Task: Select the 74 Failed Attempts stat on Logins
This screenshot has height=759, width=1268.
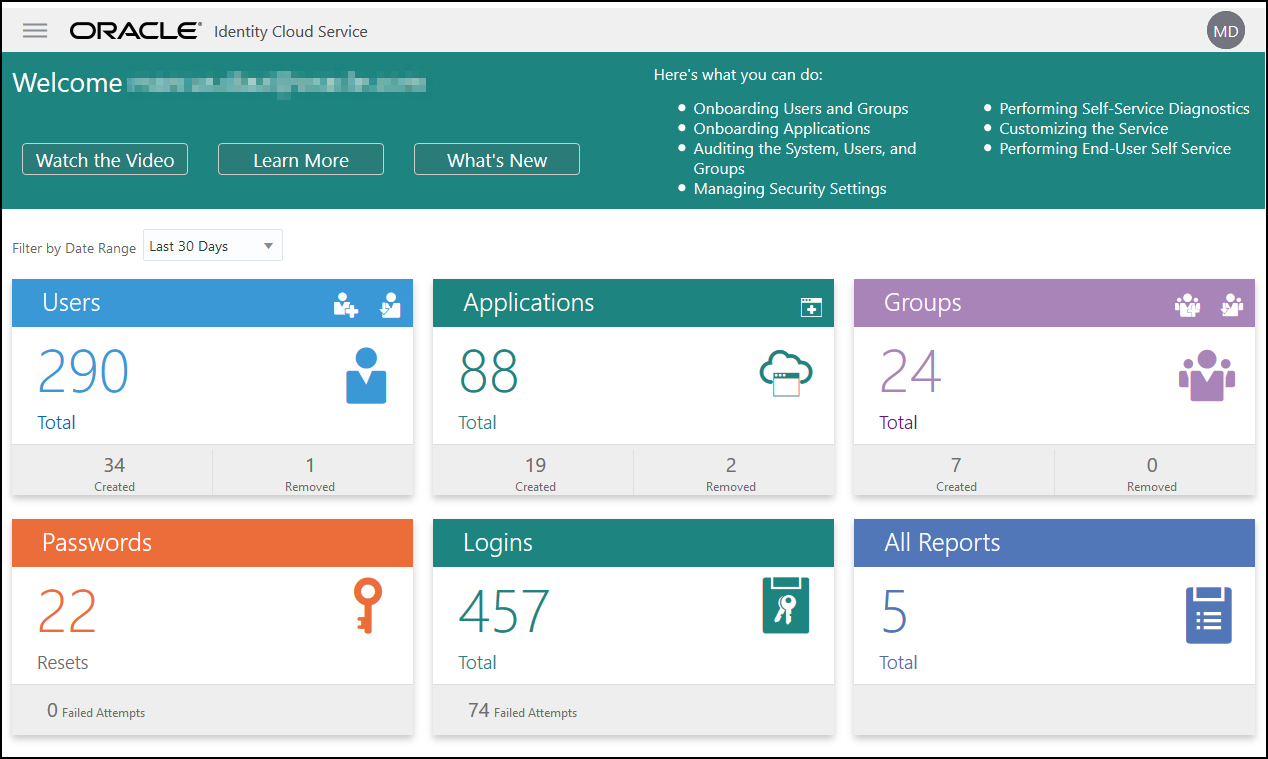Action: point(524,712)
